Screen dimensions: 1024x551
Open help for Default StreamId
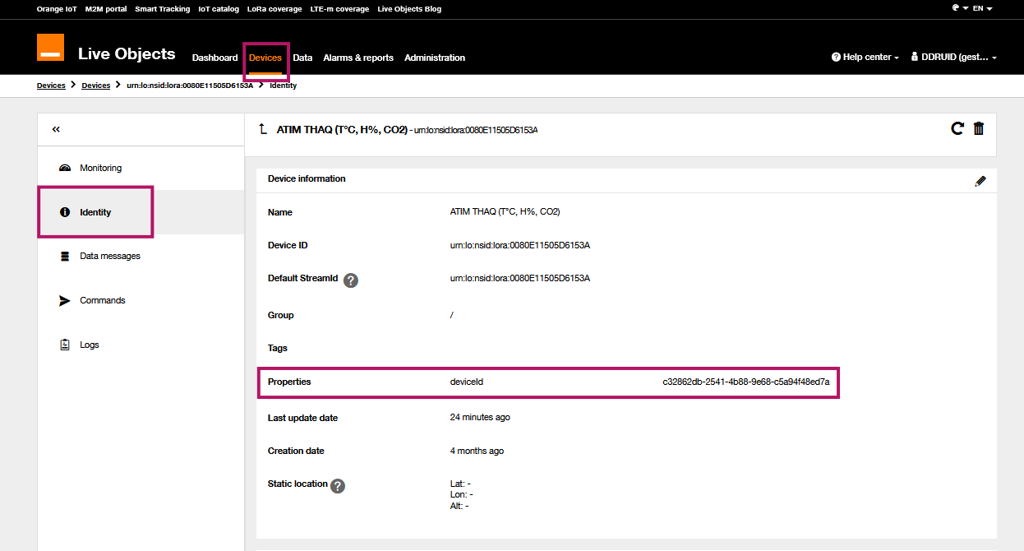351,280
